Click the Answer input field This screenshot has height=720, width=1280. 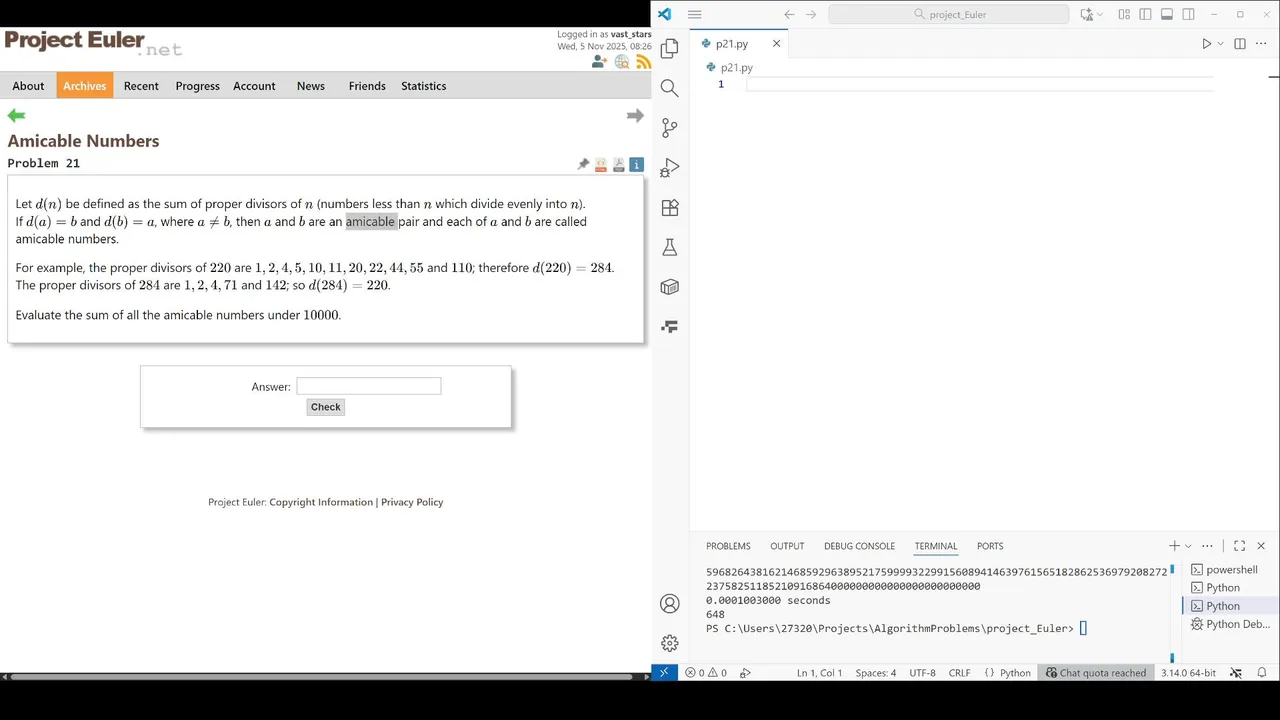pos(368,386)
